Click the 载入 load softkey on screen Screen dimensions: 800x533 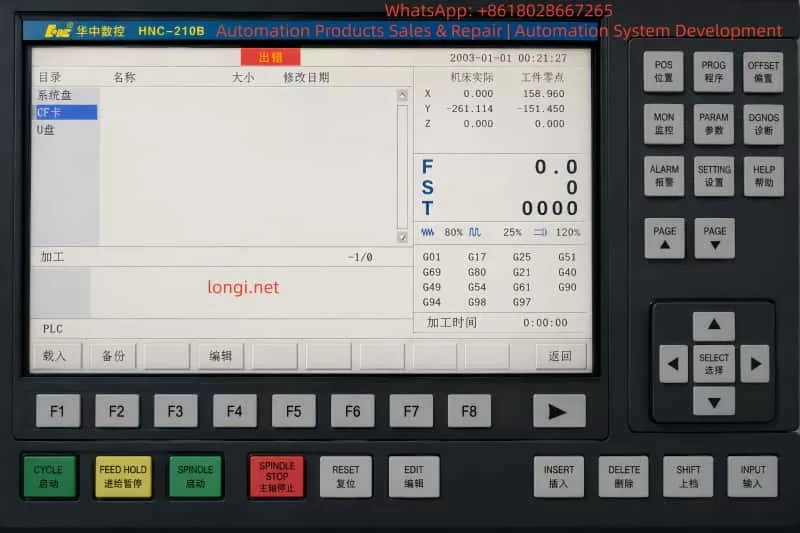(x=56, y=356)
